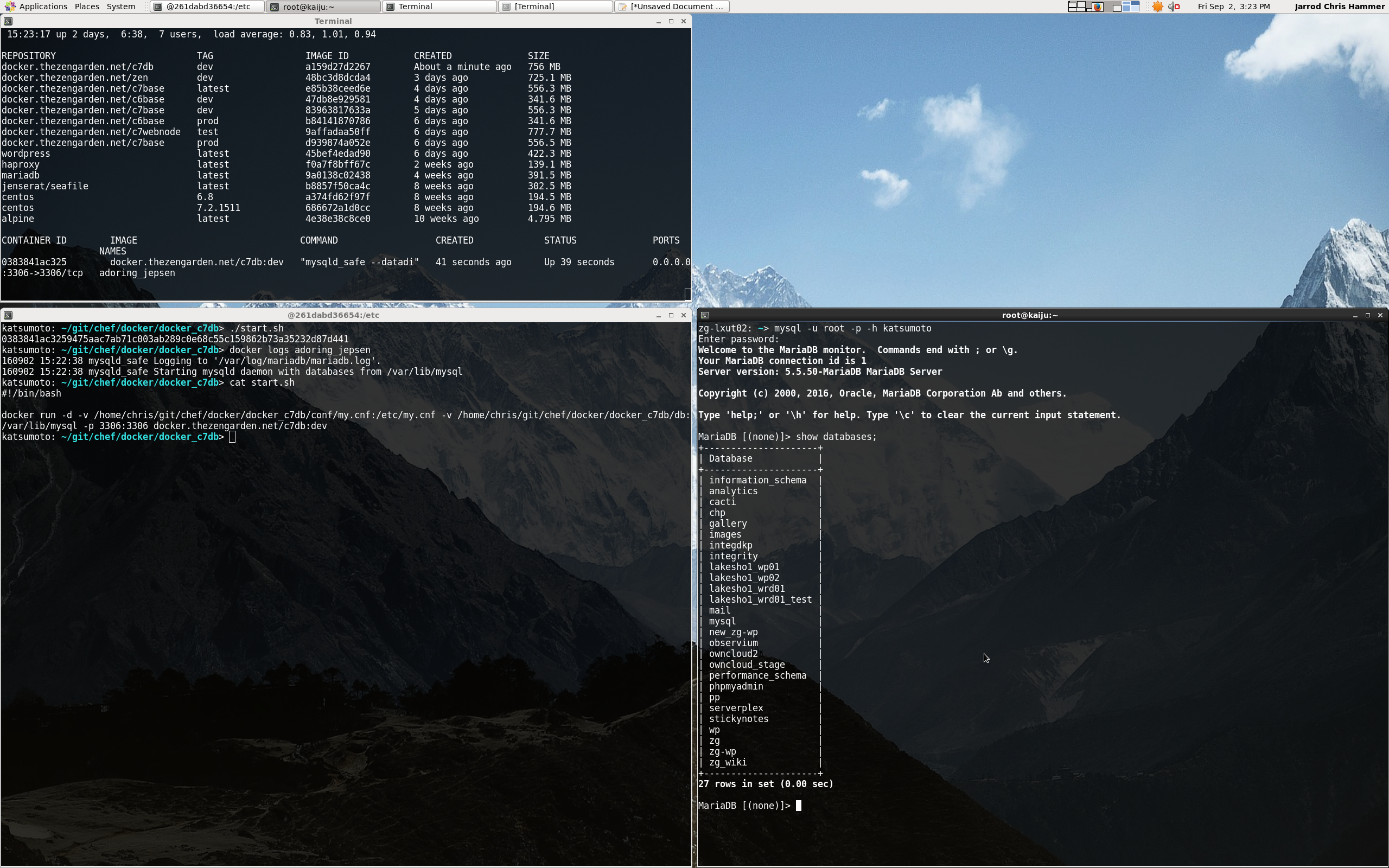The height and width of the screenshot is (868, 1389).
Task: Open window menu icon of @261dabd36654:/etc window
Action: pyautogui.click(x=8, y=315)
